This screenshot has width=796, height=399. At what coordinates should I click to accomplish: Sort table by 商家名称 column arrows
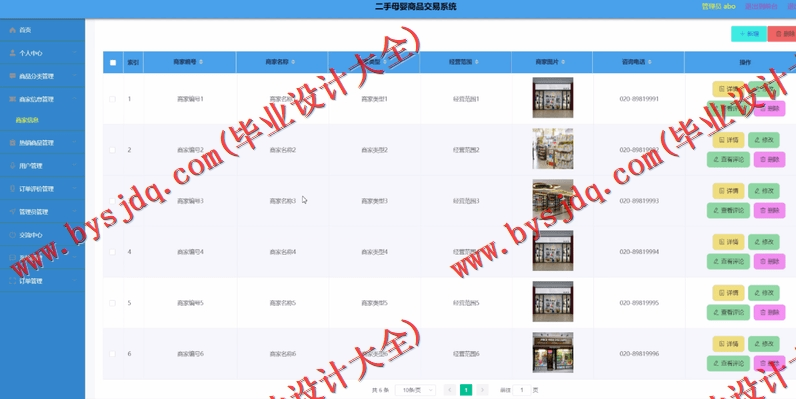pos(293,62)
